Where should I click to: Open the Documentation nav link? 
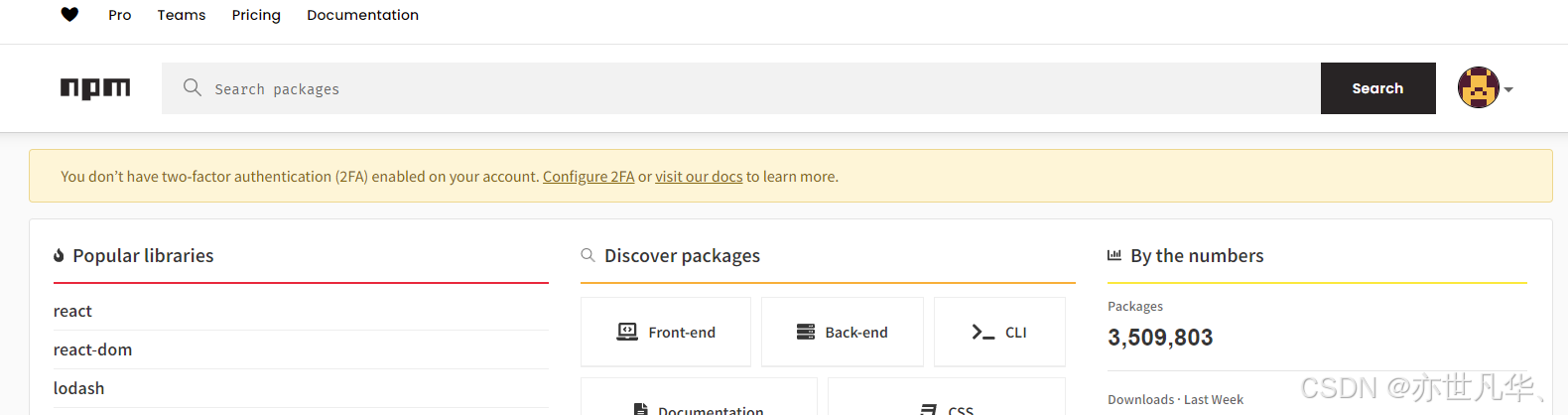point(362,15)
